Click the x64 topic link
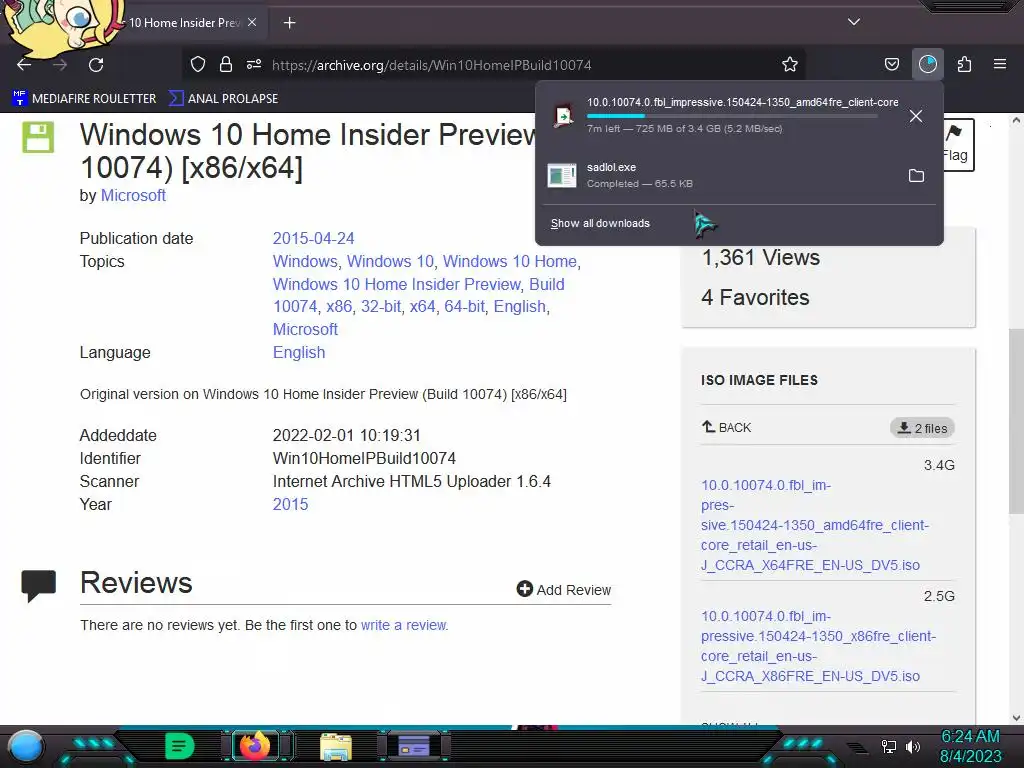This screenshot has height=768, width=1024. 423,306
